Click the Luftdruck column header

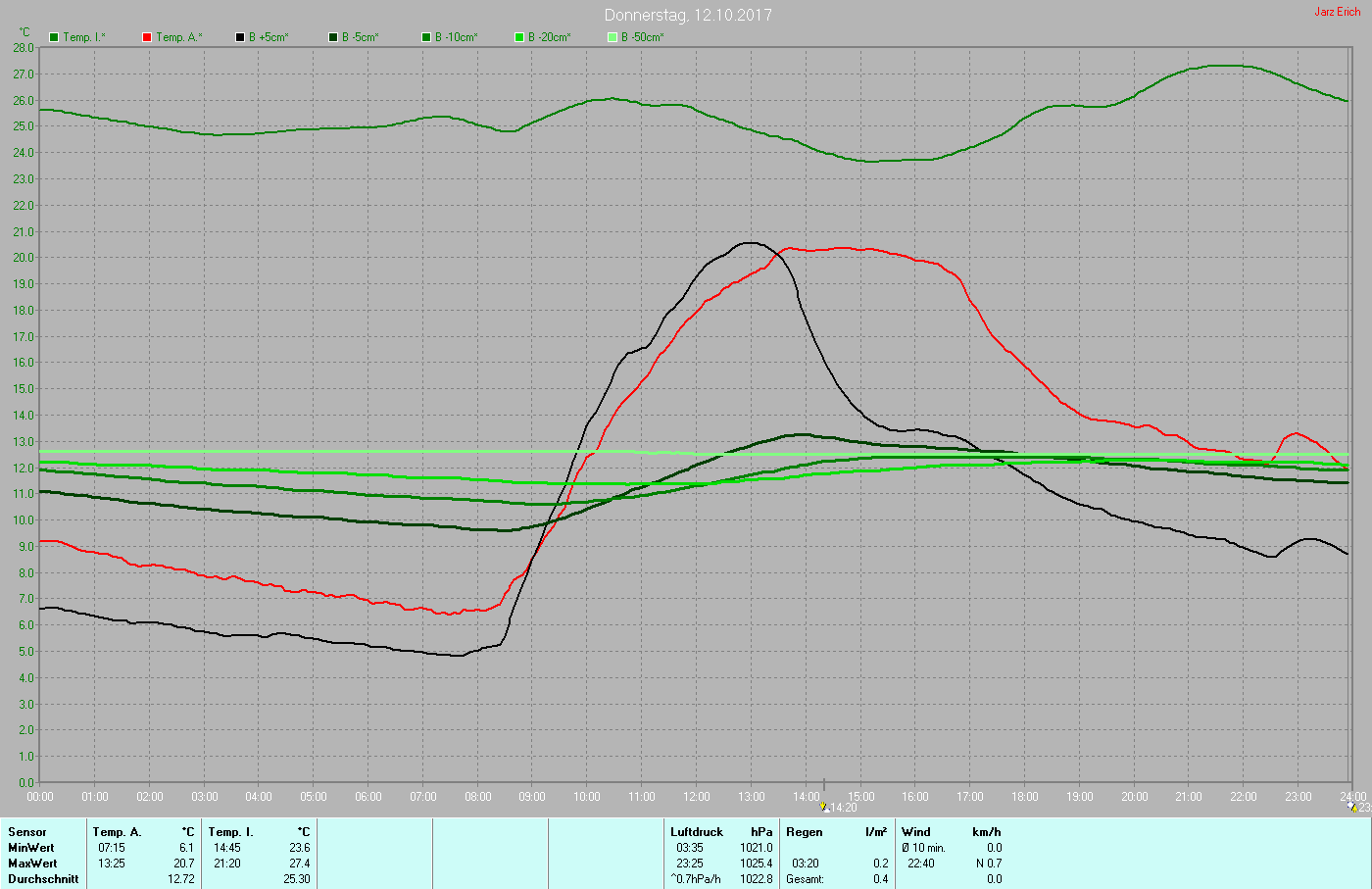697,832
